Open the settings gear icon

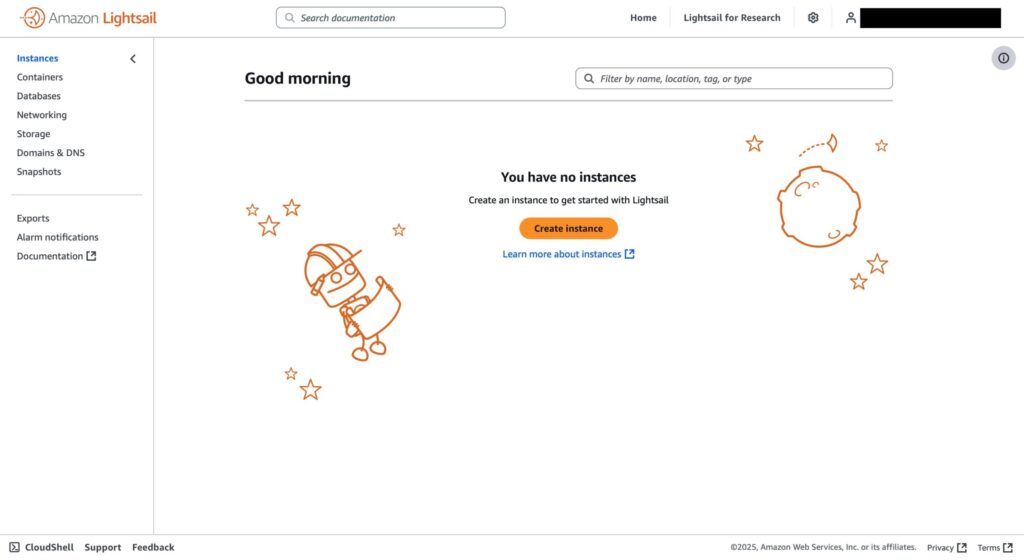pyautogui.click(x=813, y=18)
